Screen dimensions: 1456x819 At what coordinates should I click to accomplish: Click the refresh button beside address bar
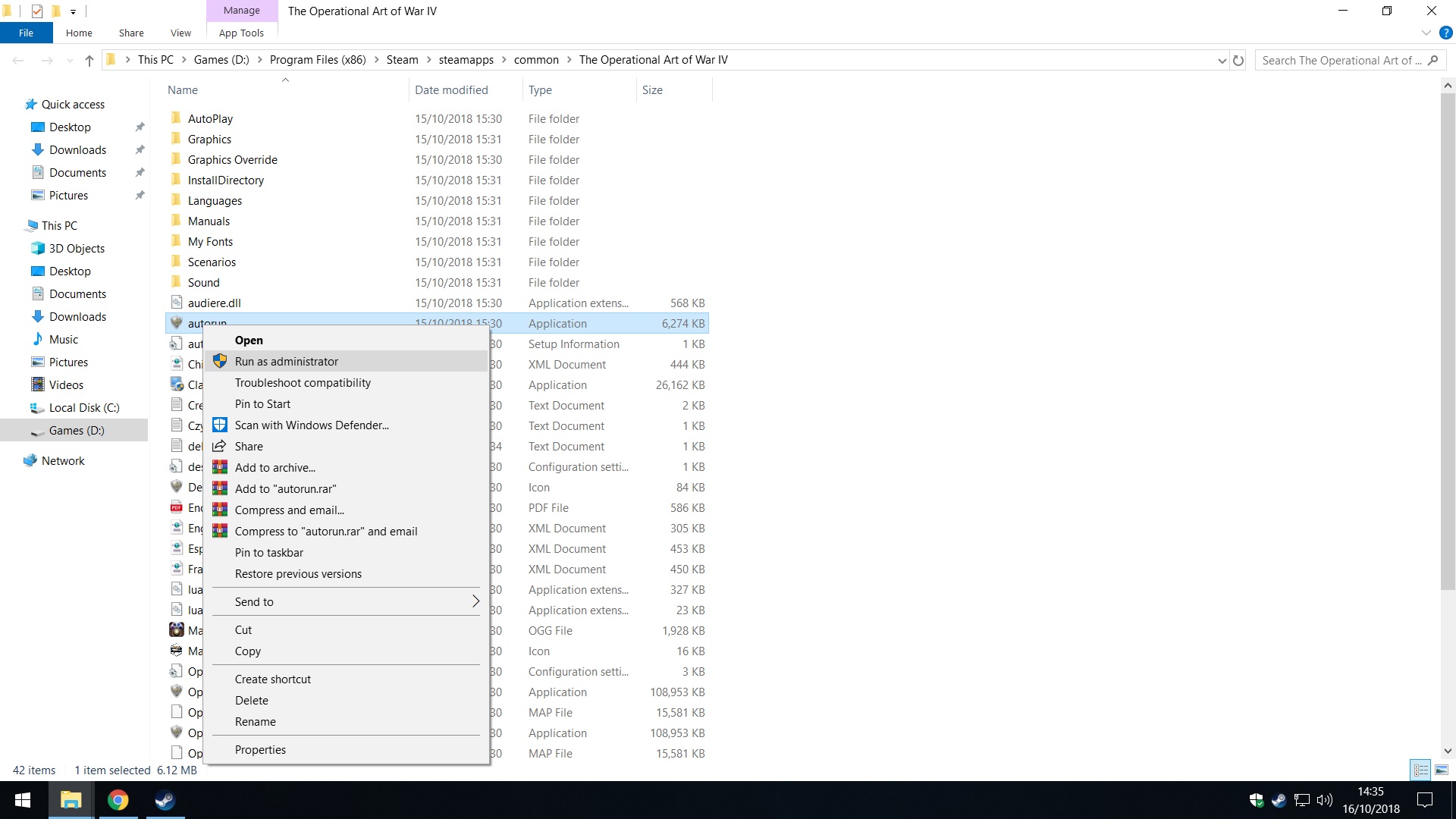1238,60
